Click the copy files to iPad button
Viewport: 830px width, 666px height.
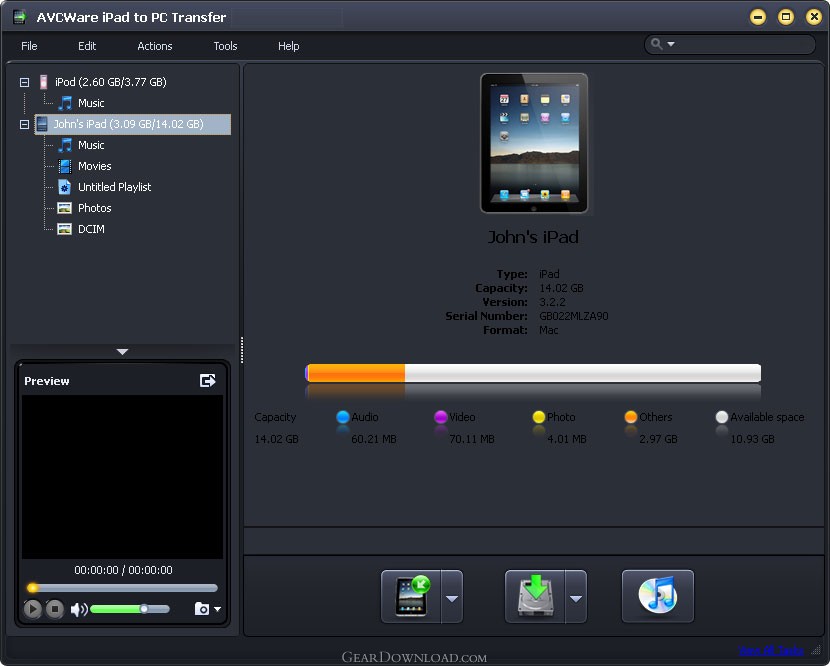(411, 597)
